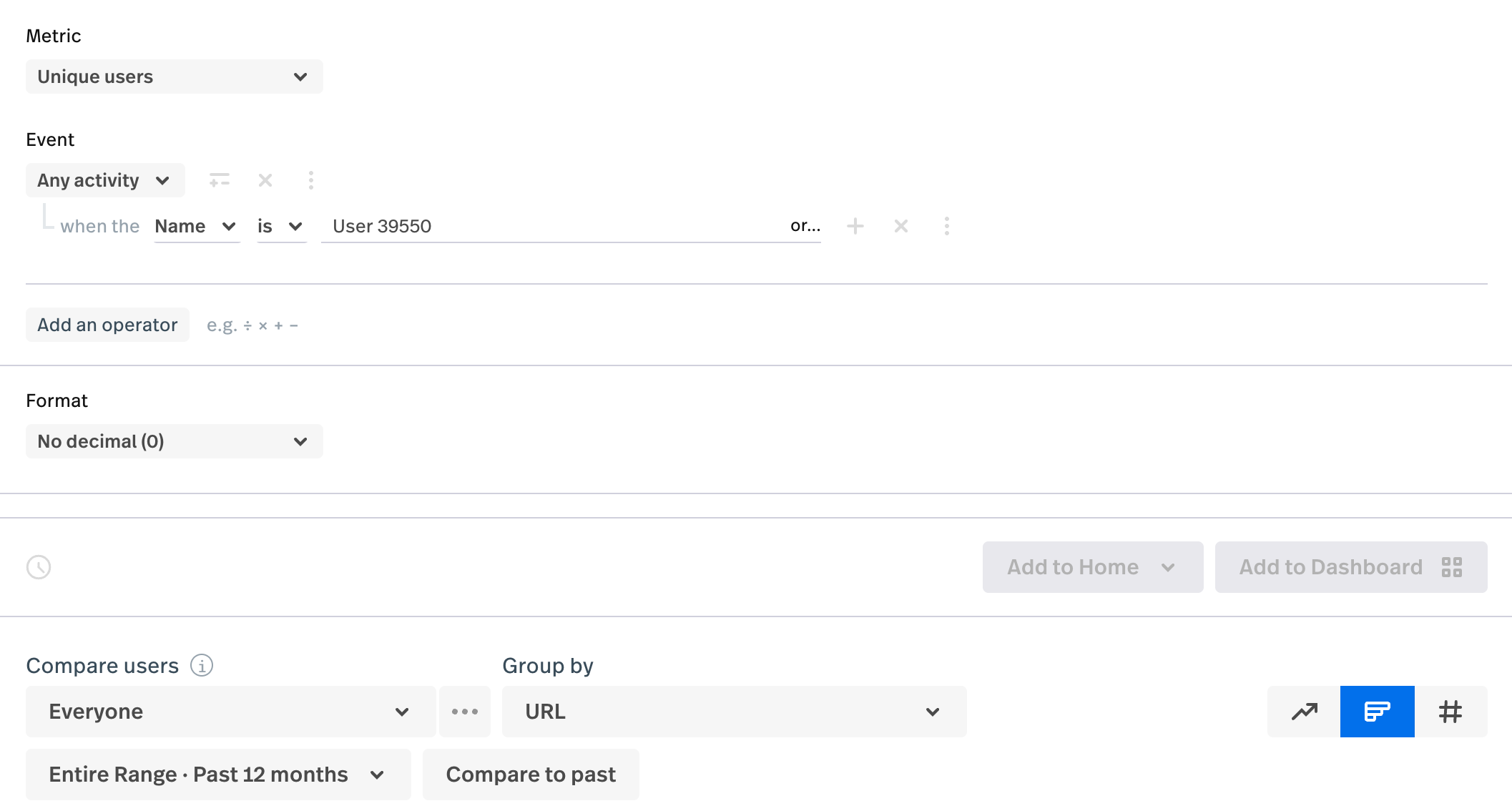Click the clock history icon
Image resolution: width=1512 pixels, height=811 pixels.
39,567
